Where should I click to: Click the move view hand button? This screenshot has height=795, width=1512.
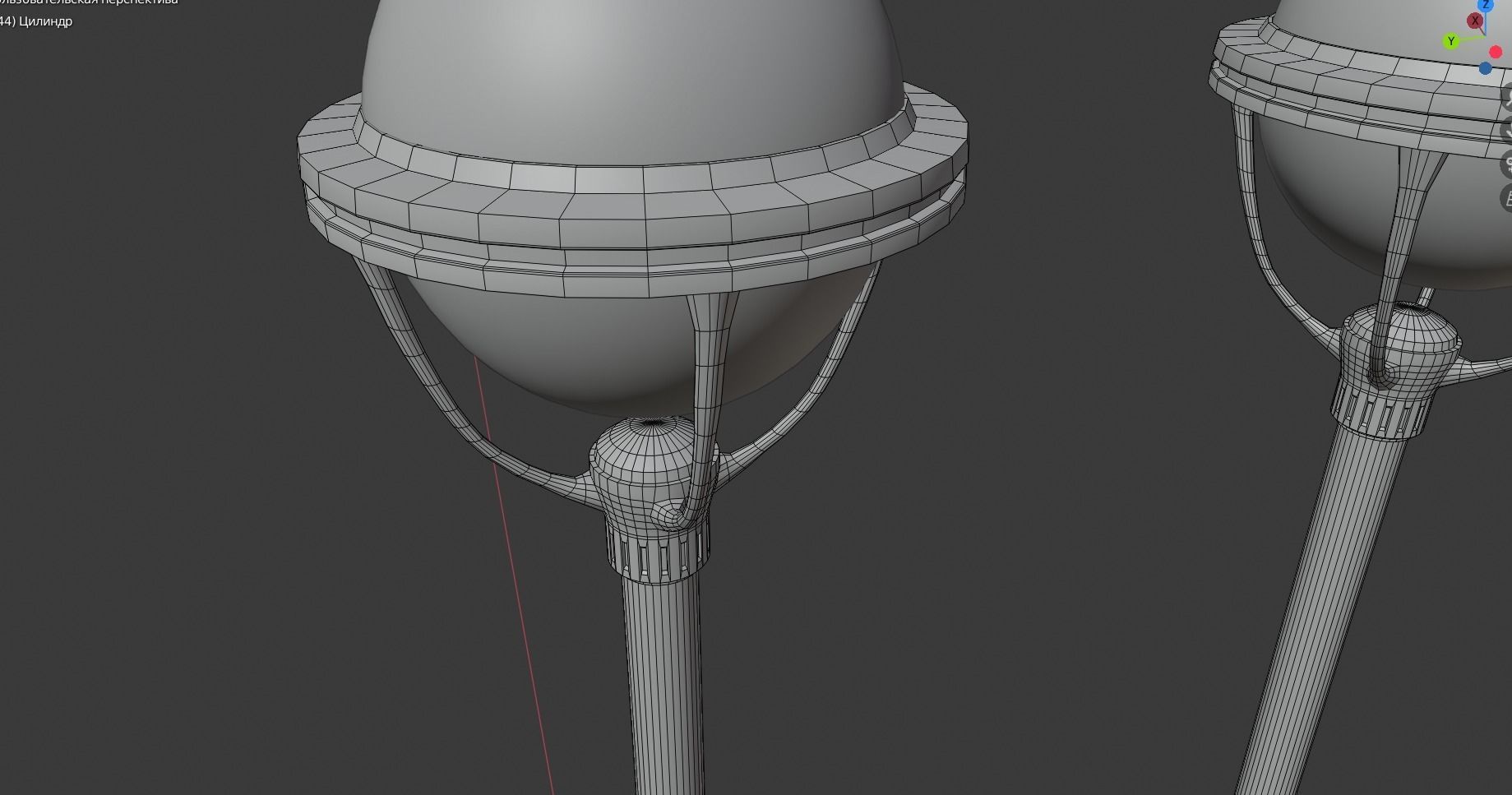[1508, 129]
